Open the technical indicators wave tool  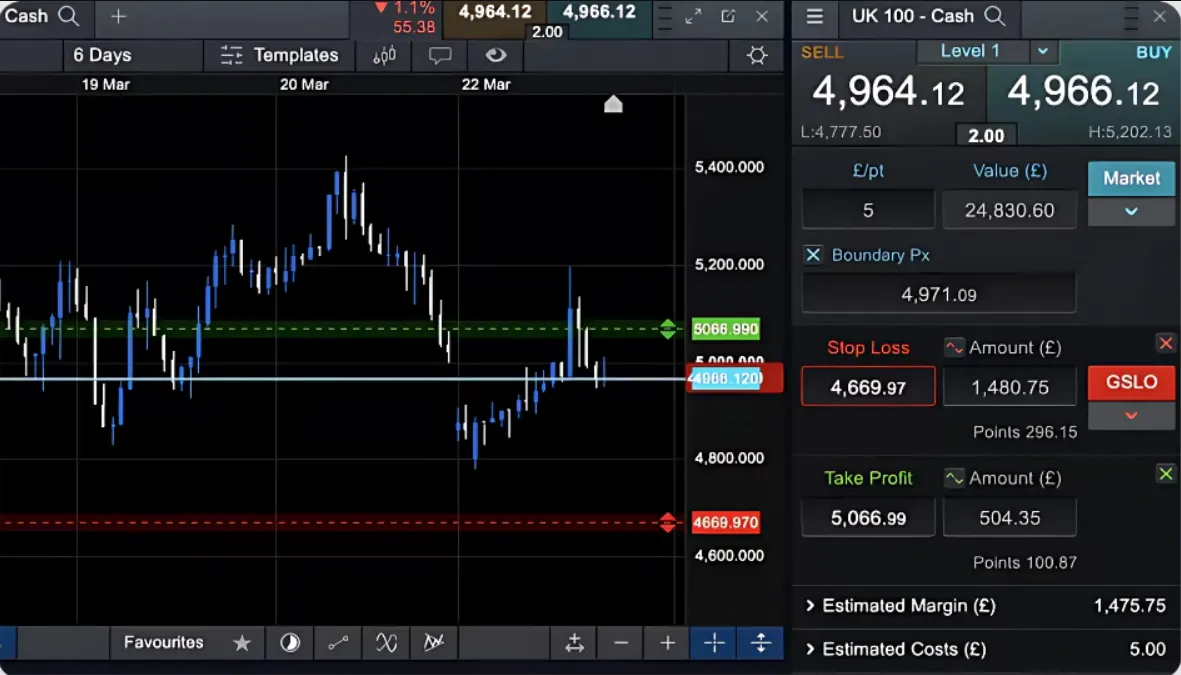tap(386, 643)
